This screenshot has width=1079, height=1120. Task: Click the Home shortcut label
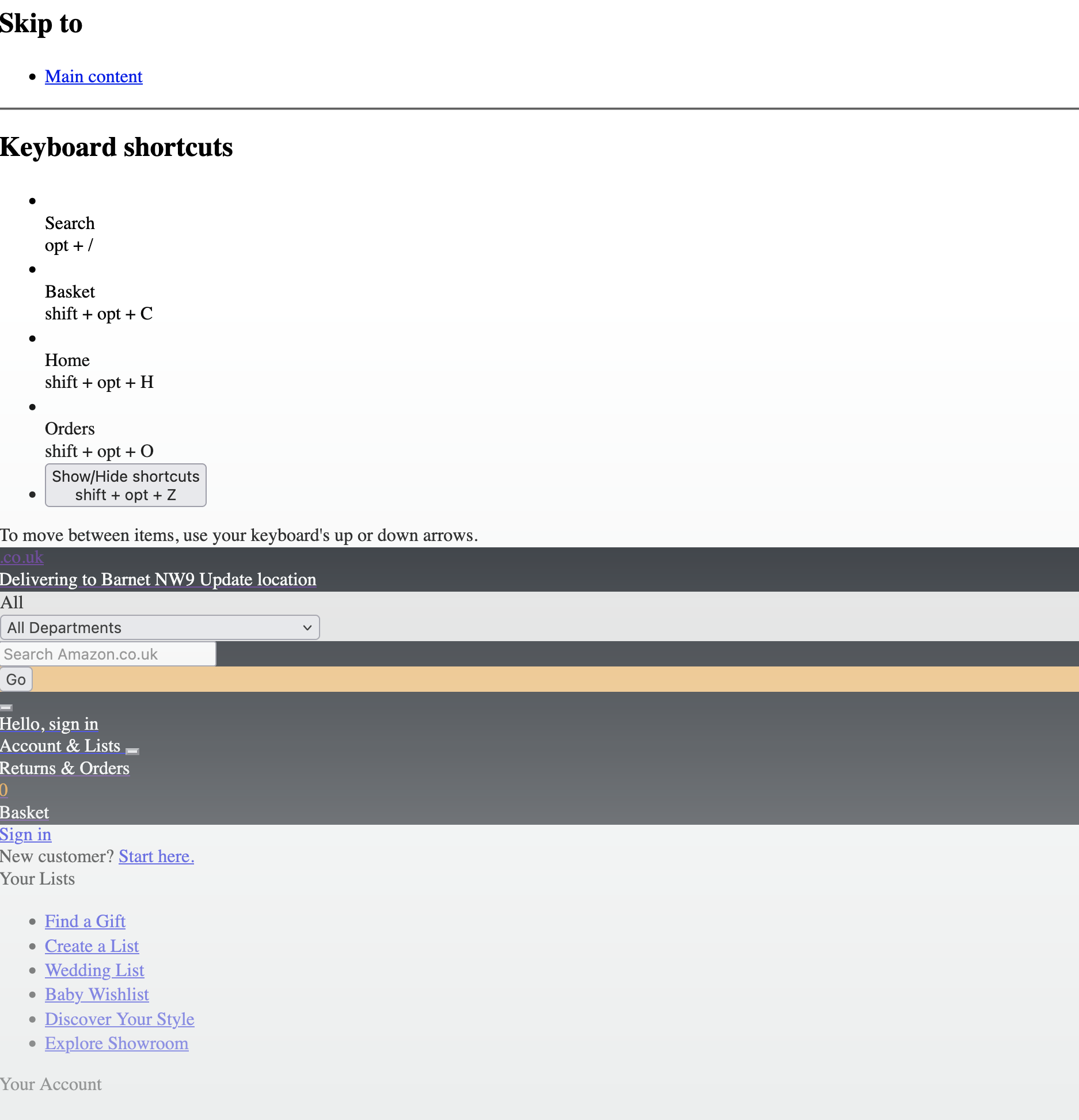coord(67,360)
